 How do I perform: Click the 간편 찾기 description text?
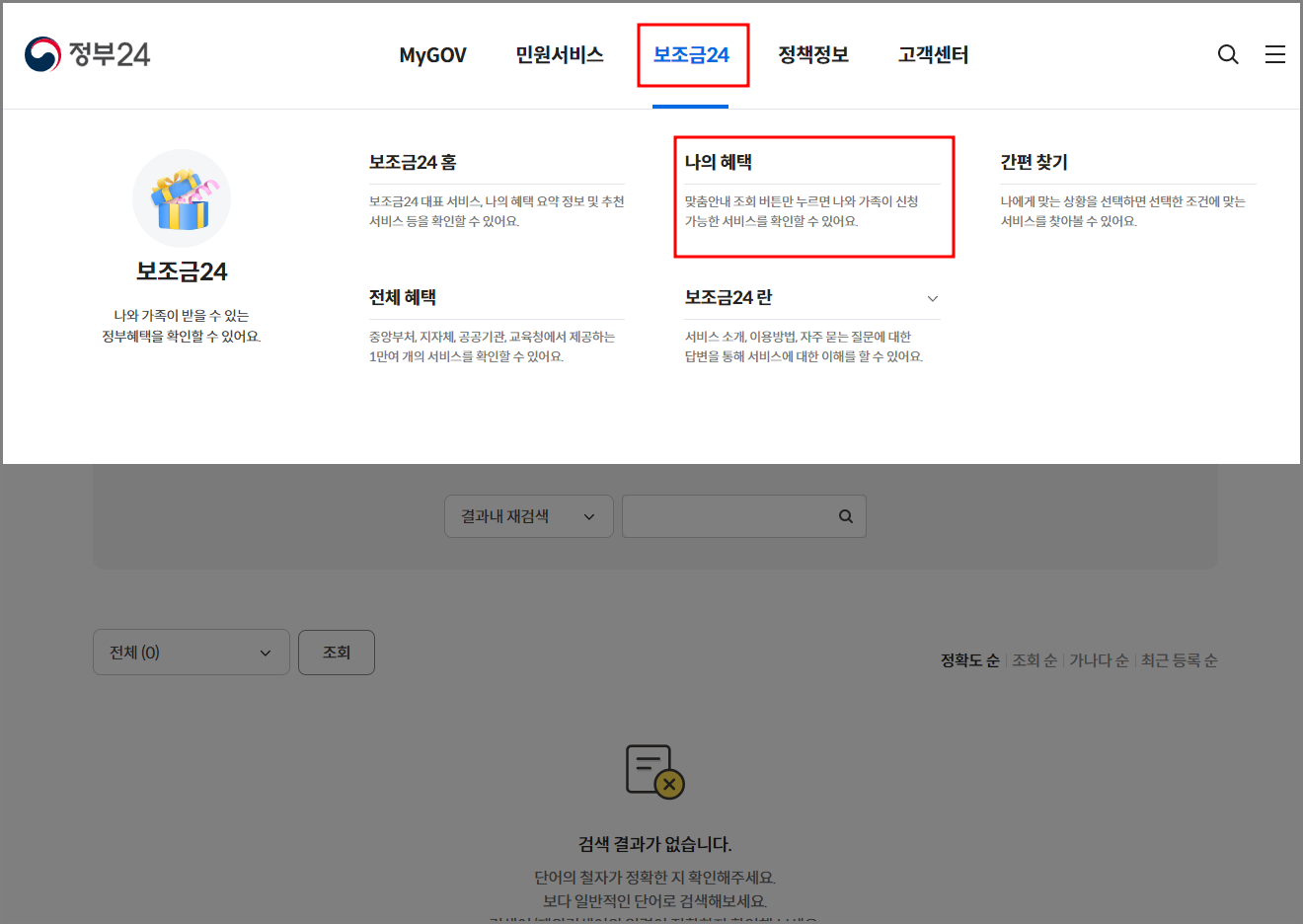tap(1123, 211)
